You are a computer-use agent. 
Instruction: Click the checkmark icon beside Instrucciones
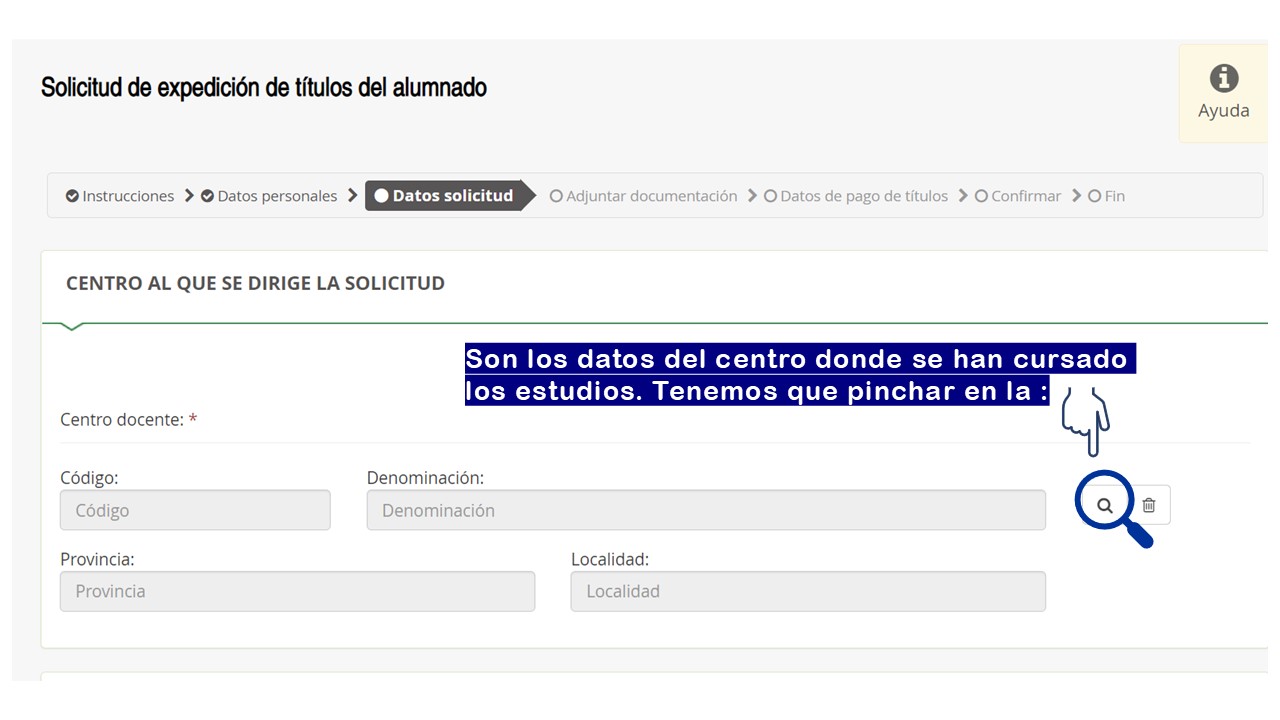tap(72, 196)
